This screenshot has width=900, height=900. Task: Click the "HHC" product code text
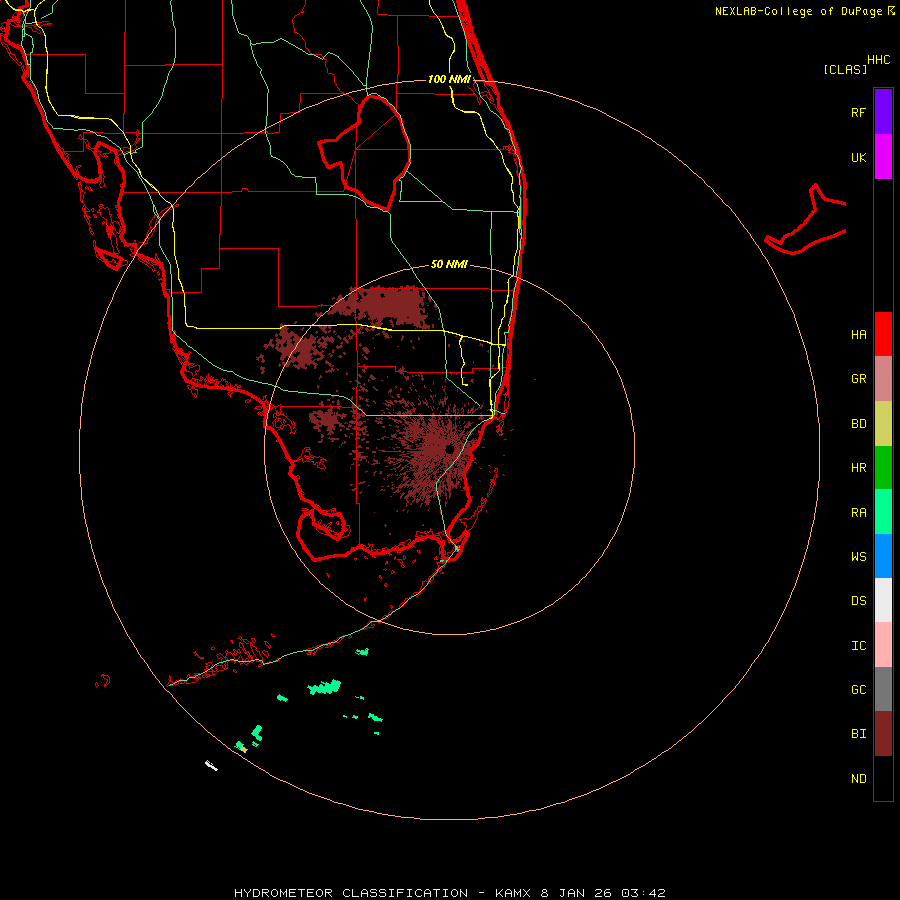(x=878, y=60)
